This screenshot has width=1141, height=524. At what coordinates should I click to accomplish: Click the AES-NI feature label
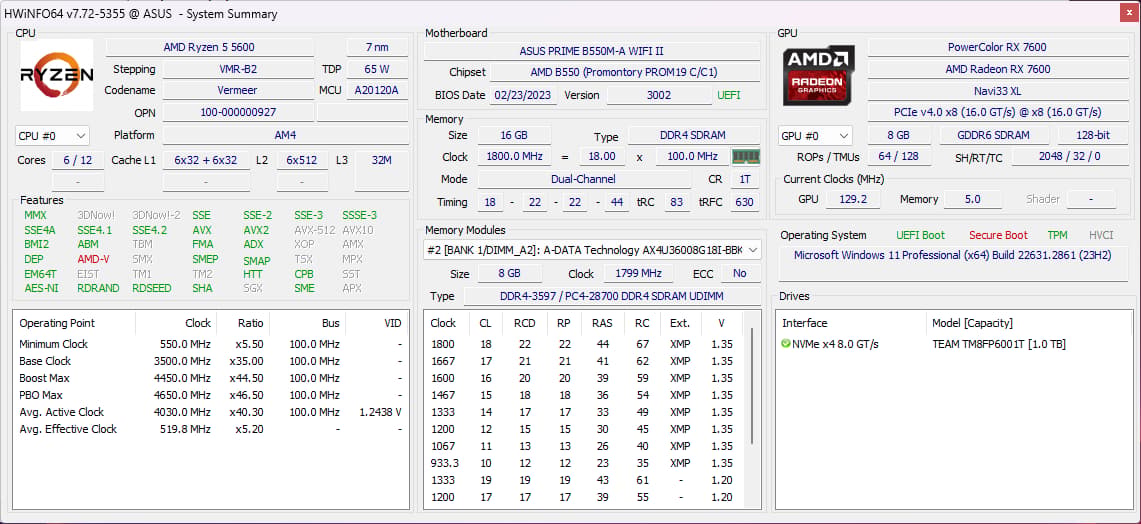tap(41, 288)
